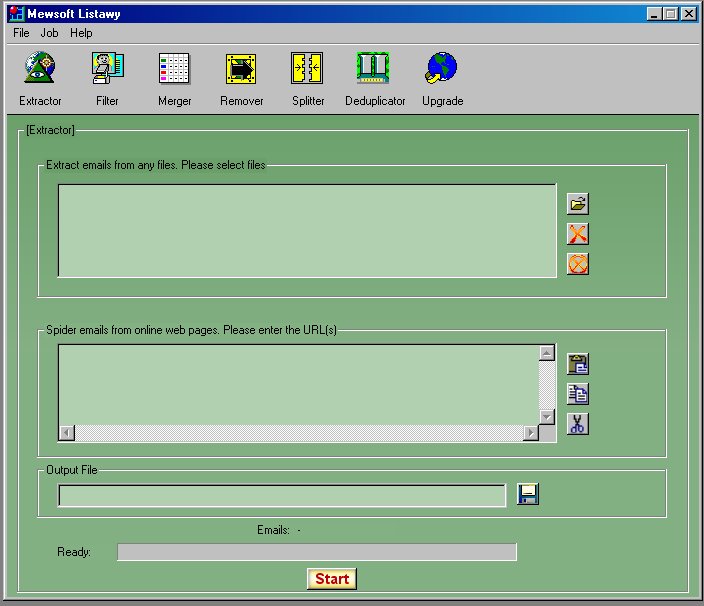Screen dimensions: 704x606
Task: Click the URL box scroll up arrow
Action: (546, 353)
